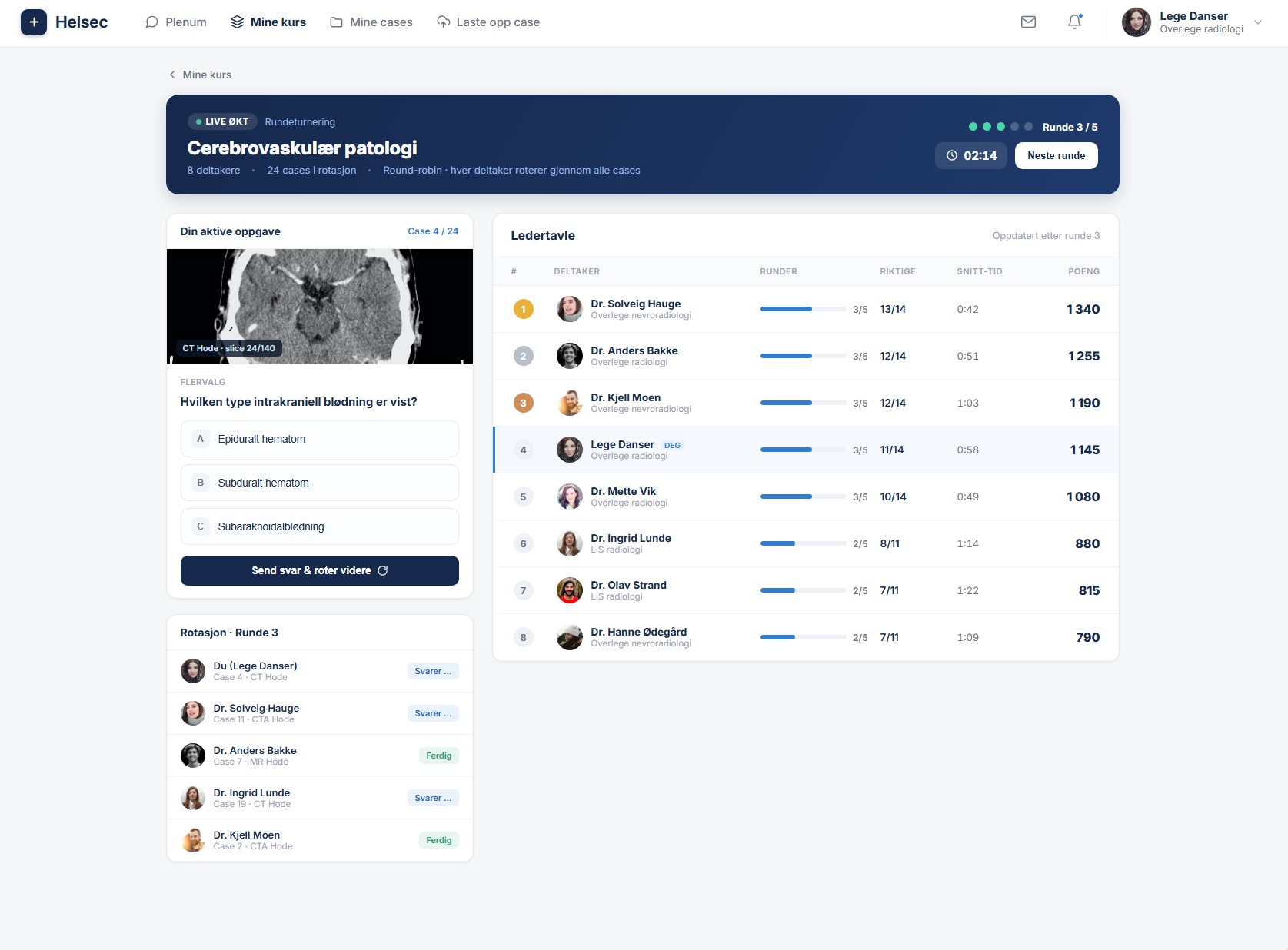
Task: Click Kjell Moen's rotation list avatar
Action: (193, 840)
